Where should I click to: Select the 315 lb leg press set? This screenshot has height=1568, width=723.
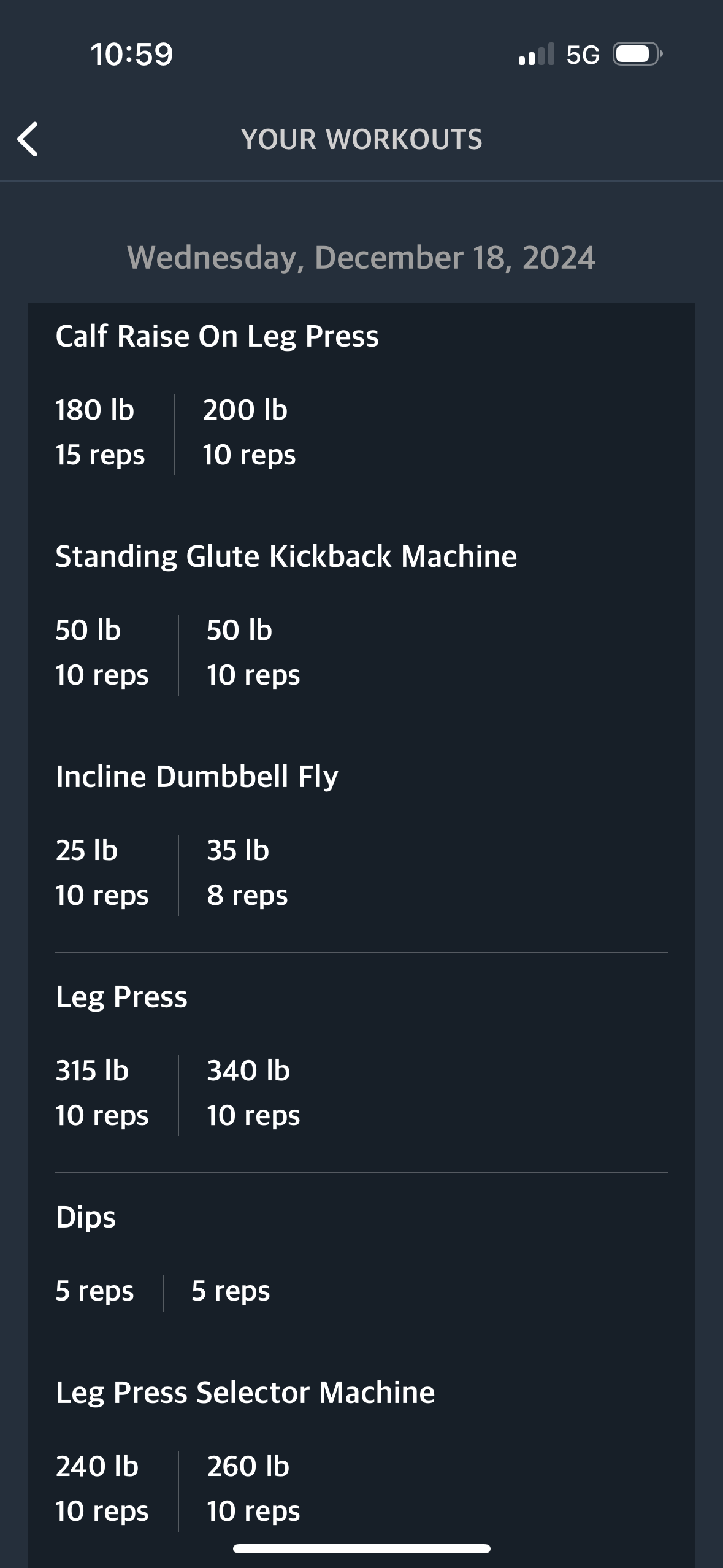(102, 1093)
